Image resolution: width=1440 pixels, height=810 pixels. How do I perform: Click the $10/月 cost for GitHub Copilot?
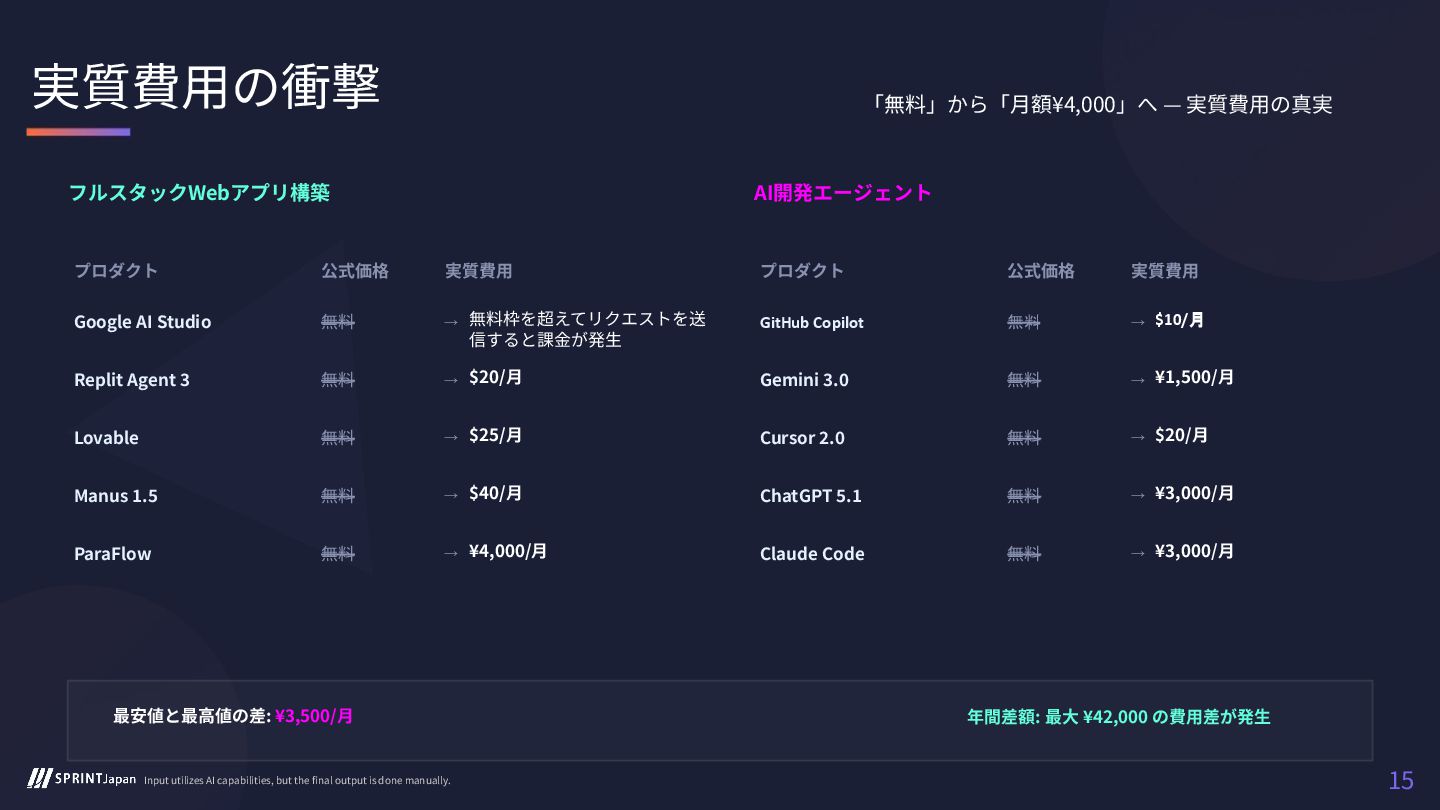(1179, 320)
